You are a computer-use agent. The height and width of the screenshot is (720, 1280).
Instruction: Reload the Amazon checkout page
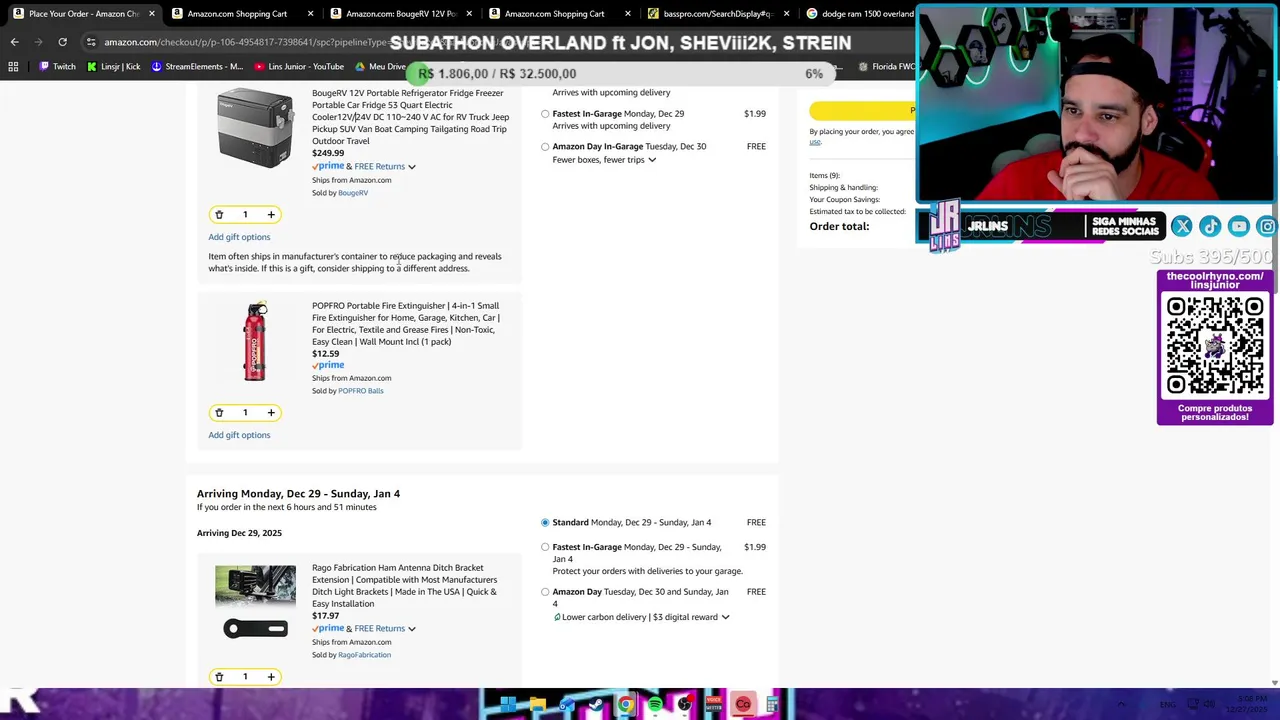[x=62, y=42]
